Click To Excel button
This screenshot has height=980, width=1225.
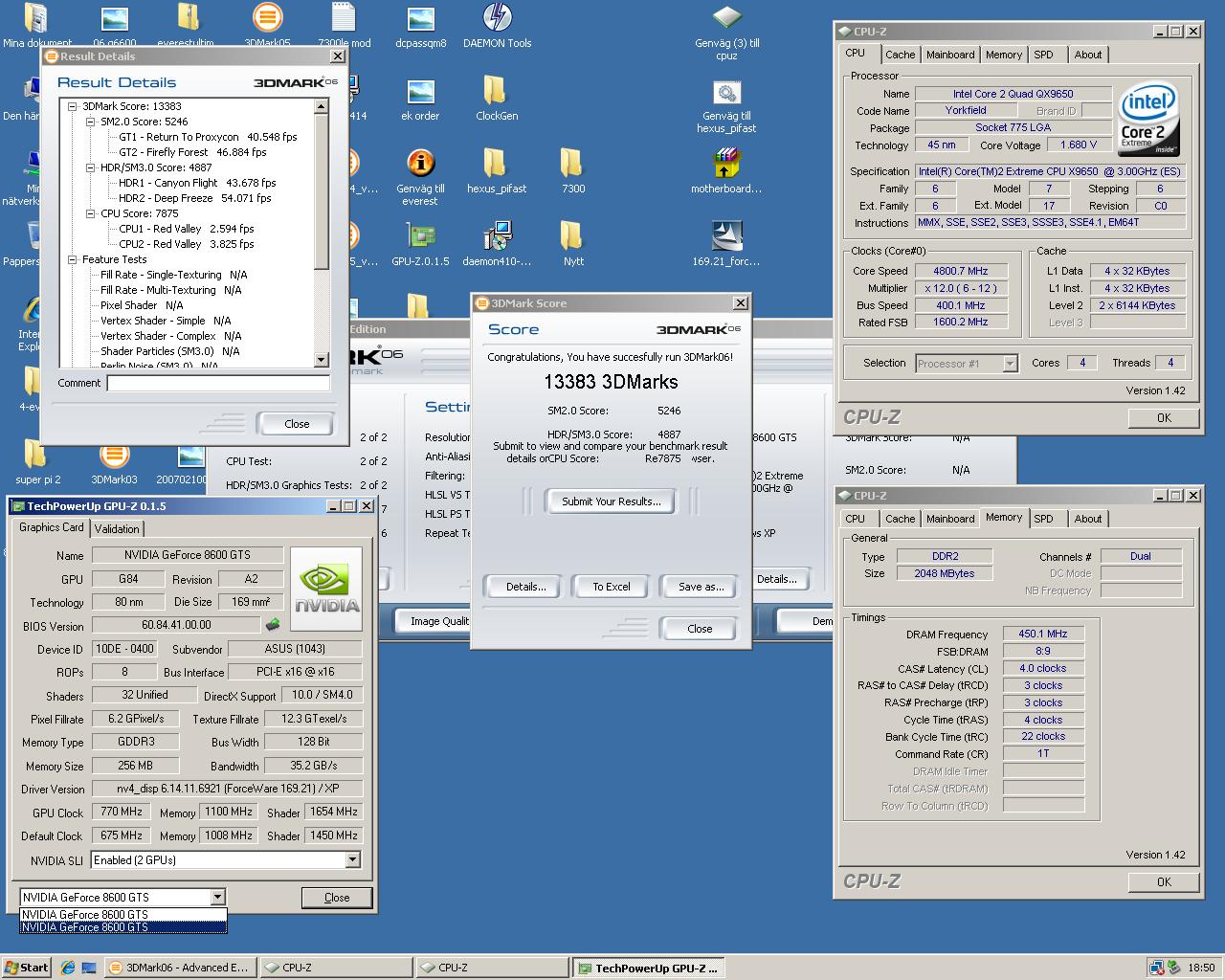611,587
